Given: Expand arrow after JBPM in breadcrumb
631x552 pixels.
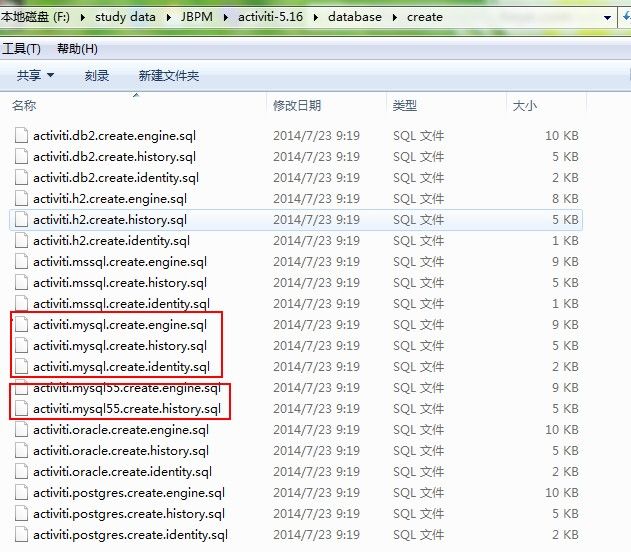Looking at the screenshot, I should click(225, 17).
